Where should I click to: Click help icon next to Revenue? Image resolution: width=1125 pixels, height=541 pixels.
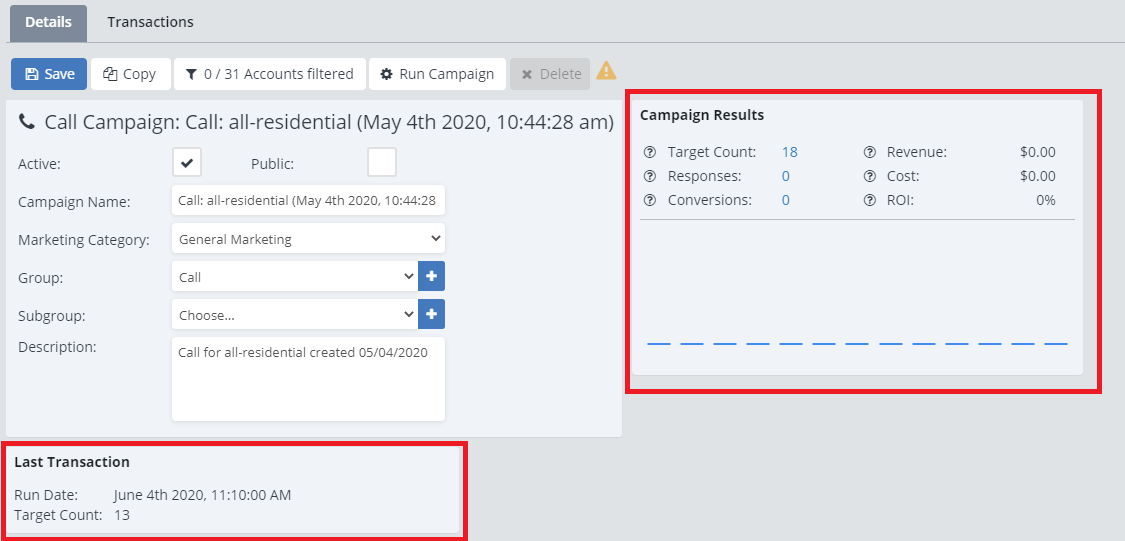tap(869, 153)
